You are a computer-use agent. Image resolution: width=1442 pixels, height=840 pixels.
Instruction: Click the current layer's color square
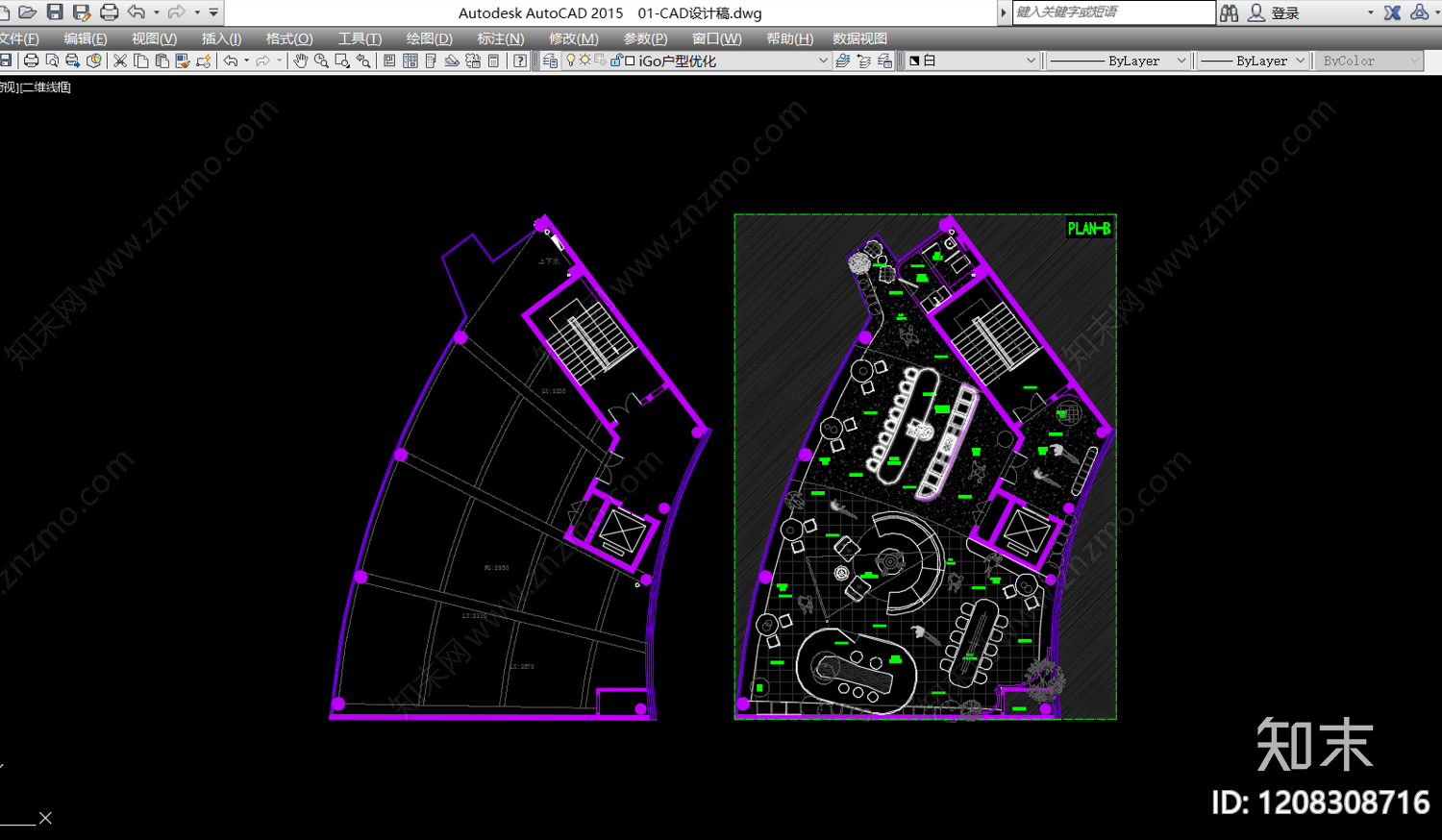point(630,61)
